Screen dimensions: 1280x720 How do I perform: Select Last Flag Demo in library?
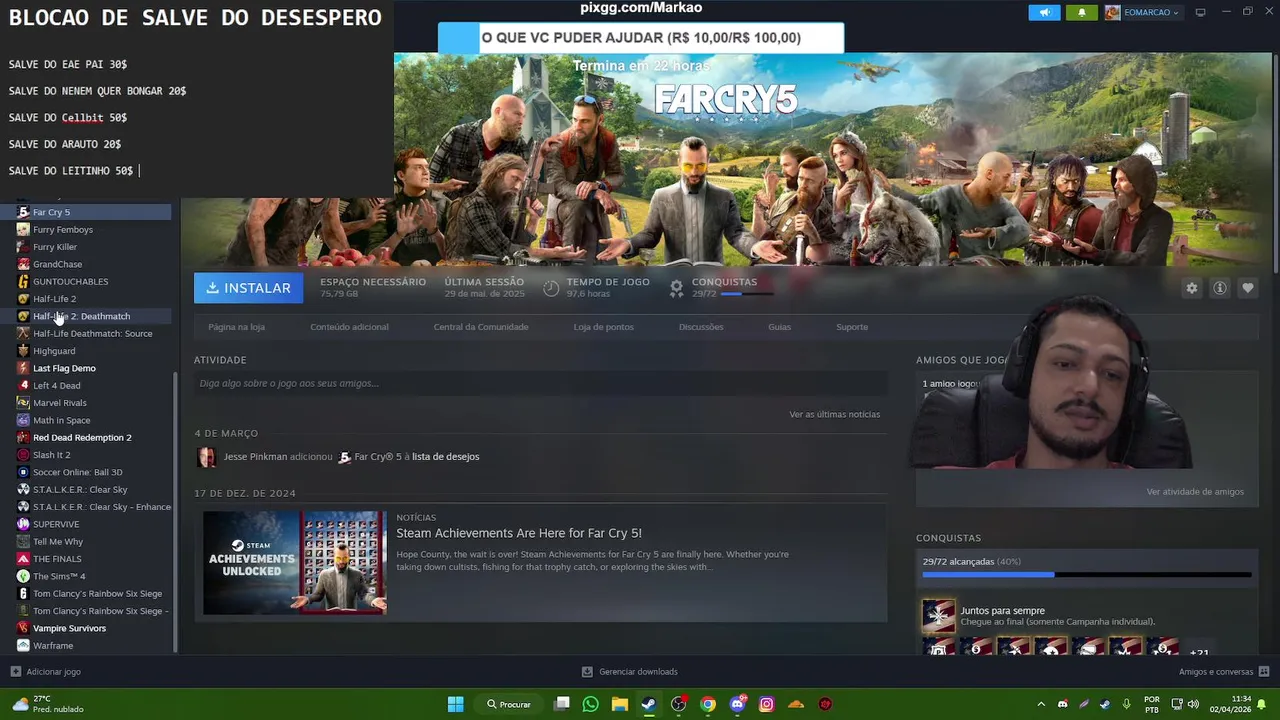pos(86,368)
